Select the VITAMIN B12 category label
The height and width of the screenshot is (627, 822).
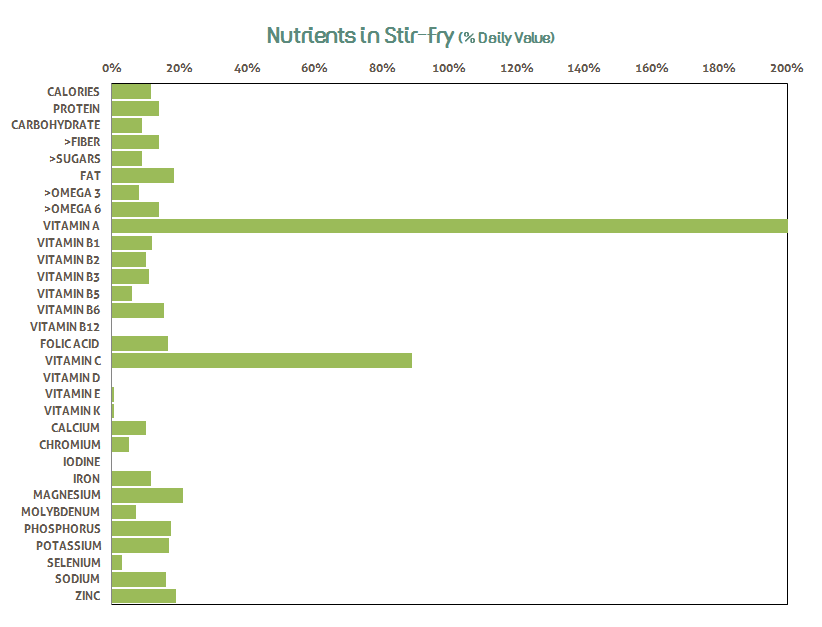click(65, 327)
